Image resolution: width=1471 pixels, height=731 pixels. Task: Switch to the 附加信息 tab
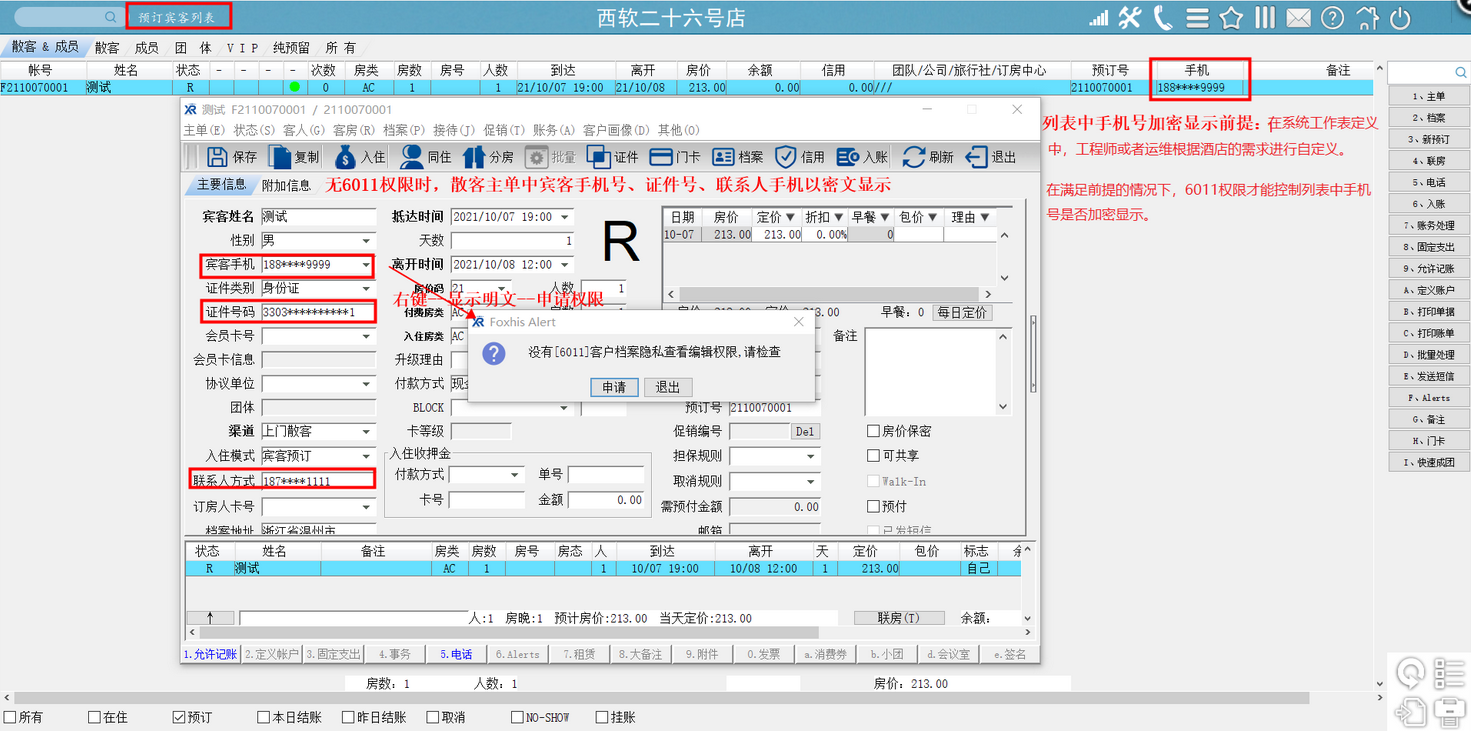coord(286,185)
